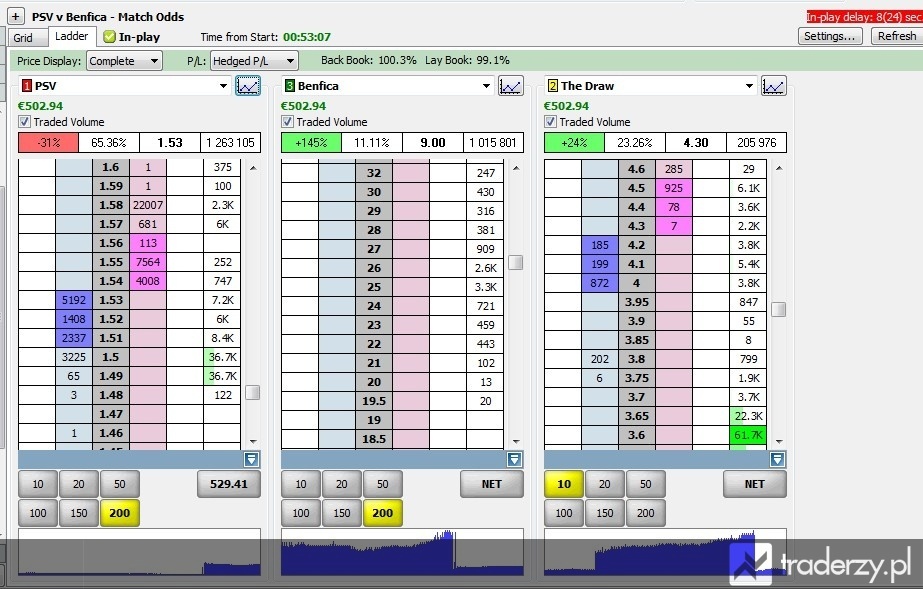Screen dimensions: 923x589
Task: Click the NET button under Benfica
Action: click(x=492, y=484)
